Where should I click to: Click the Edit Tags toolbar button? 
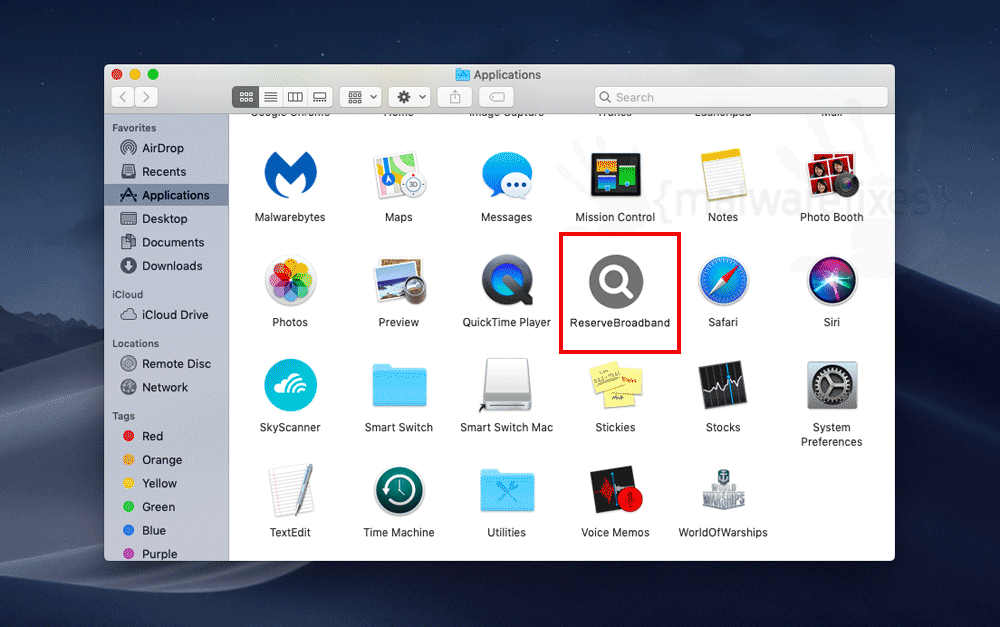pos(497,97)
